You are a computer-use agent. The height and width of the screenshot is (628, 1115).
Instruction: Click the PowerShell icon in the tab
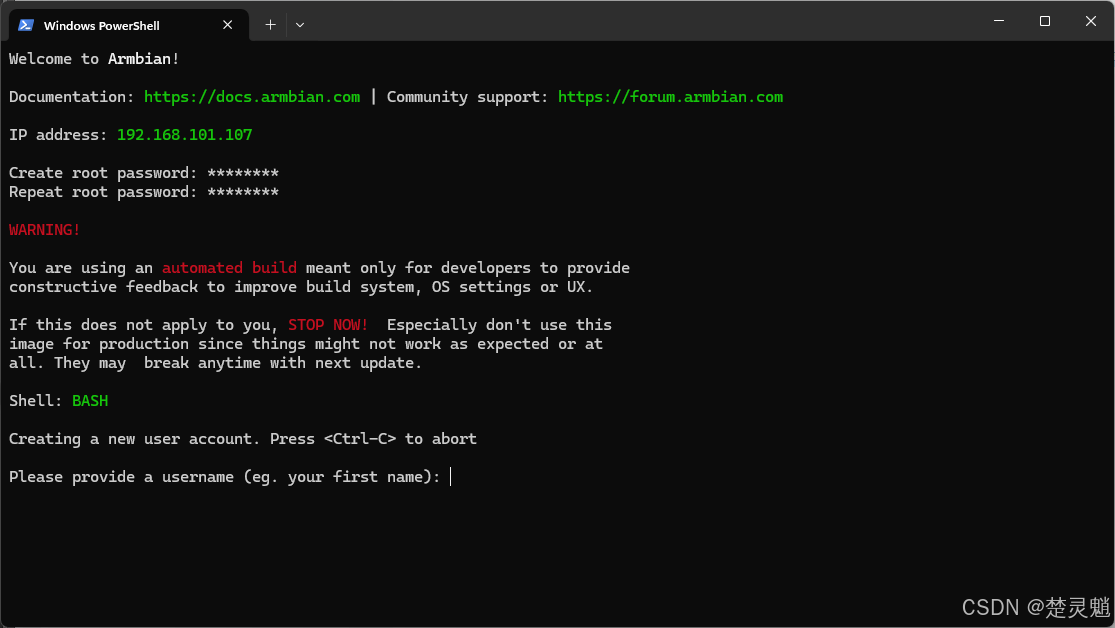coord(26,25)
